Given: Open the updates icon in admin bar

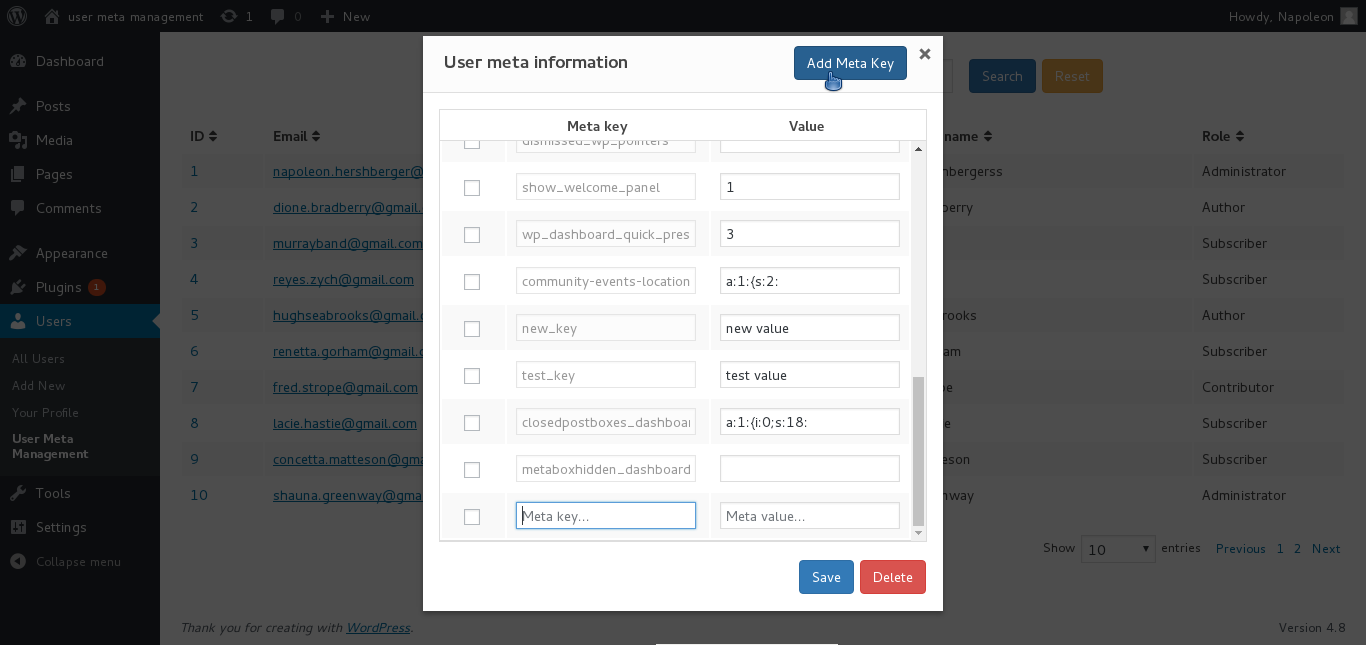Looking at the screenshot, I should (229, 16).
